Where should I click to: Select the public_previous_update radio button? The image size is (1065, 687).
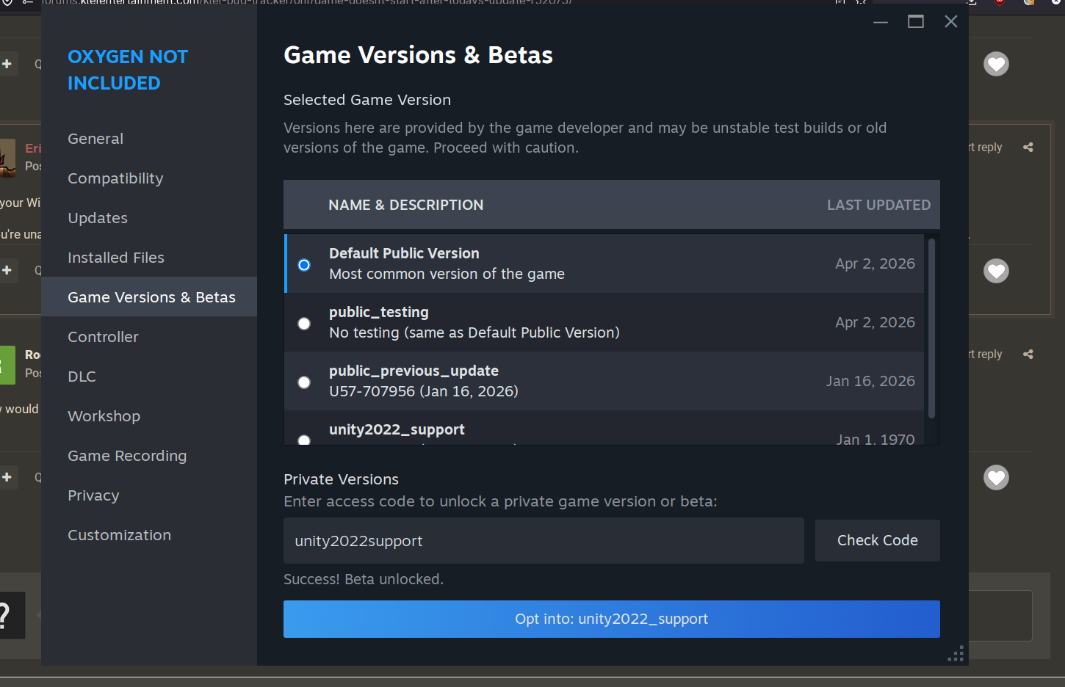(304, 382)
